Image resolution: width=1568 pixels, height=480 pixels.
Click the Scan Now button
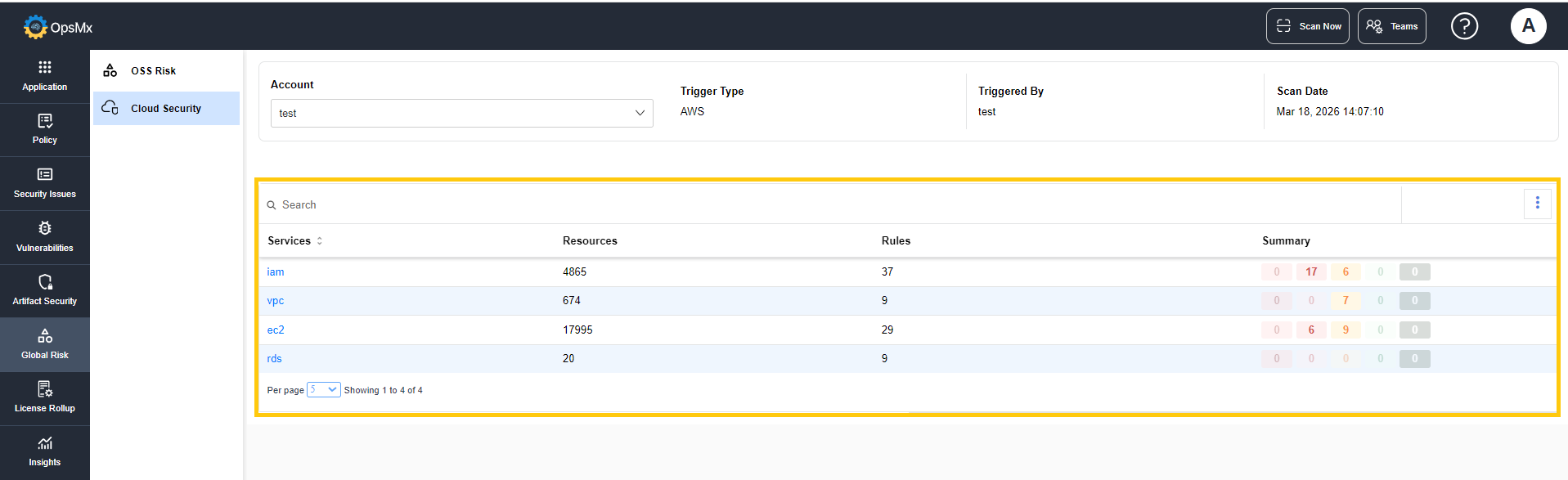[x=1307, y=26]
